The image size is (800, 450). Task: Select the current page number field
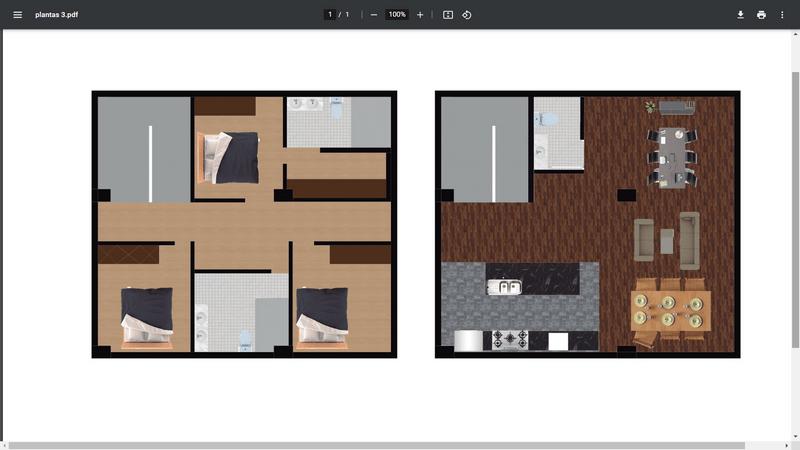[x=330, y=15]
